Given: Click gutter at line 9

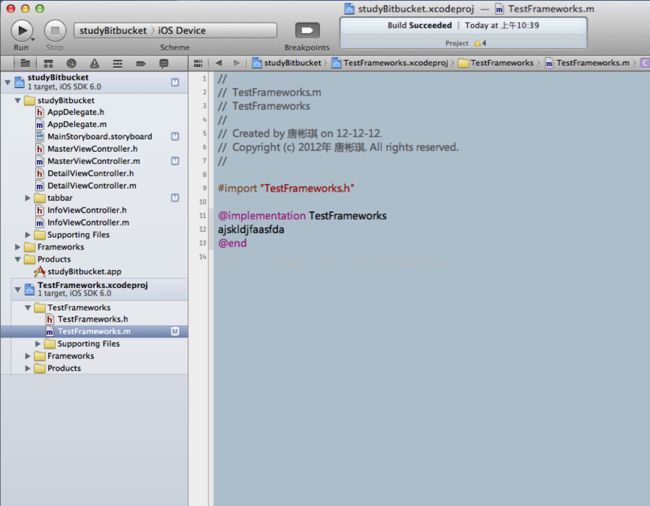Looking at the screenshot, I should click(204, 188).
